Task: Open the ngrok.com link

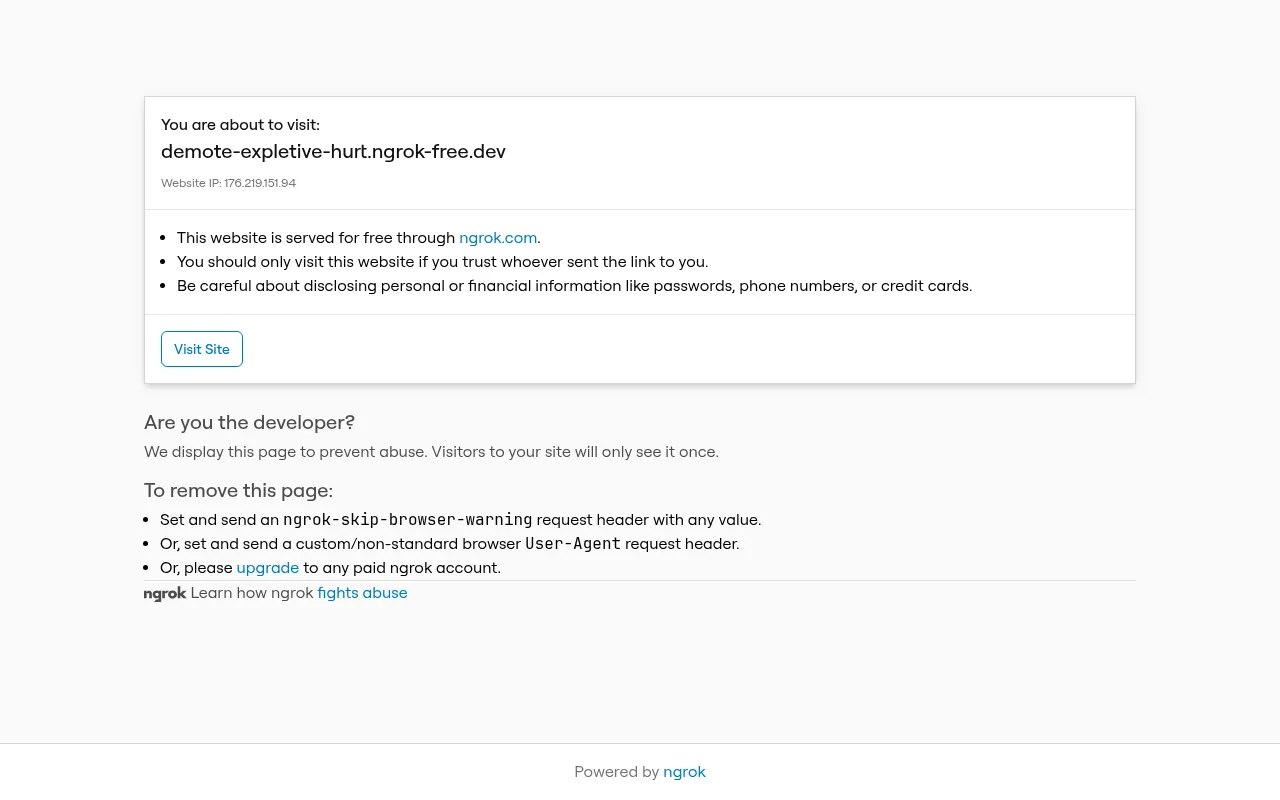Action: pos(498,238)
